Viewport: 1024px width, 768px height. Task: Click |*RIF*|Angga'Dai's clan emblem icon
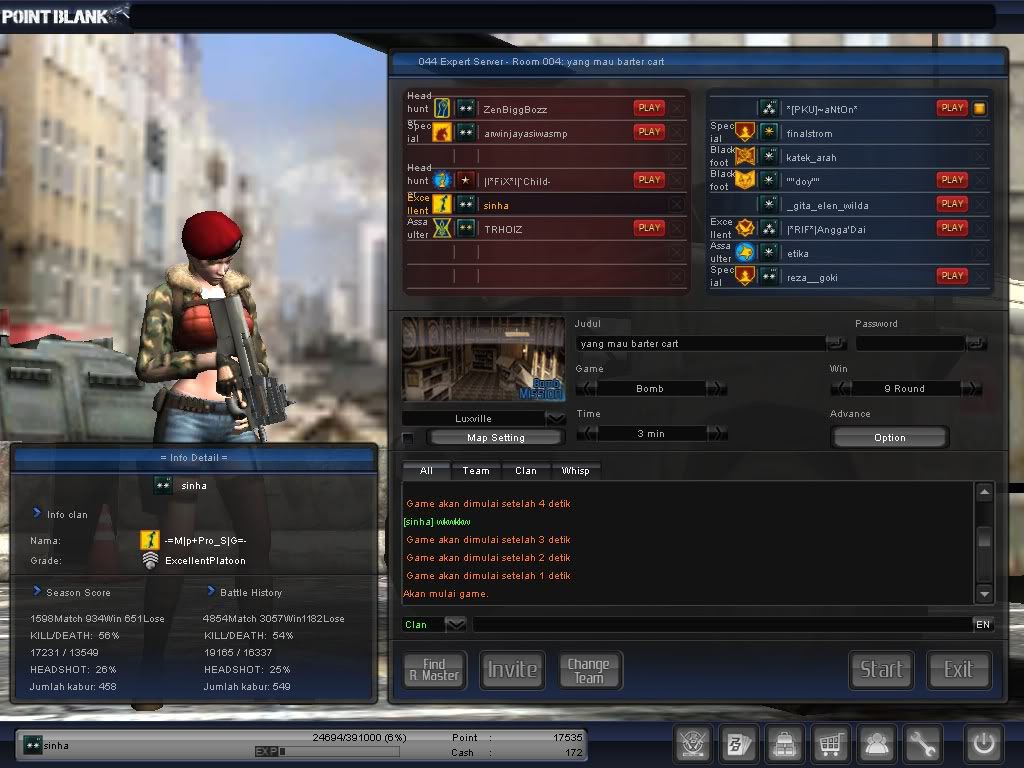pyautogui.click(x=745, y=228)
